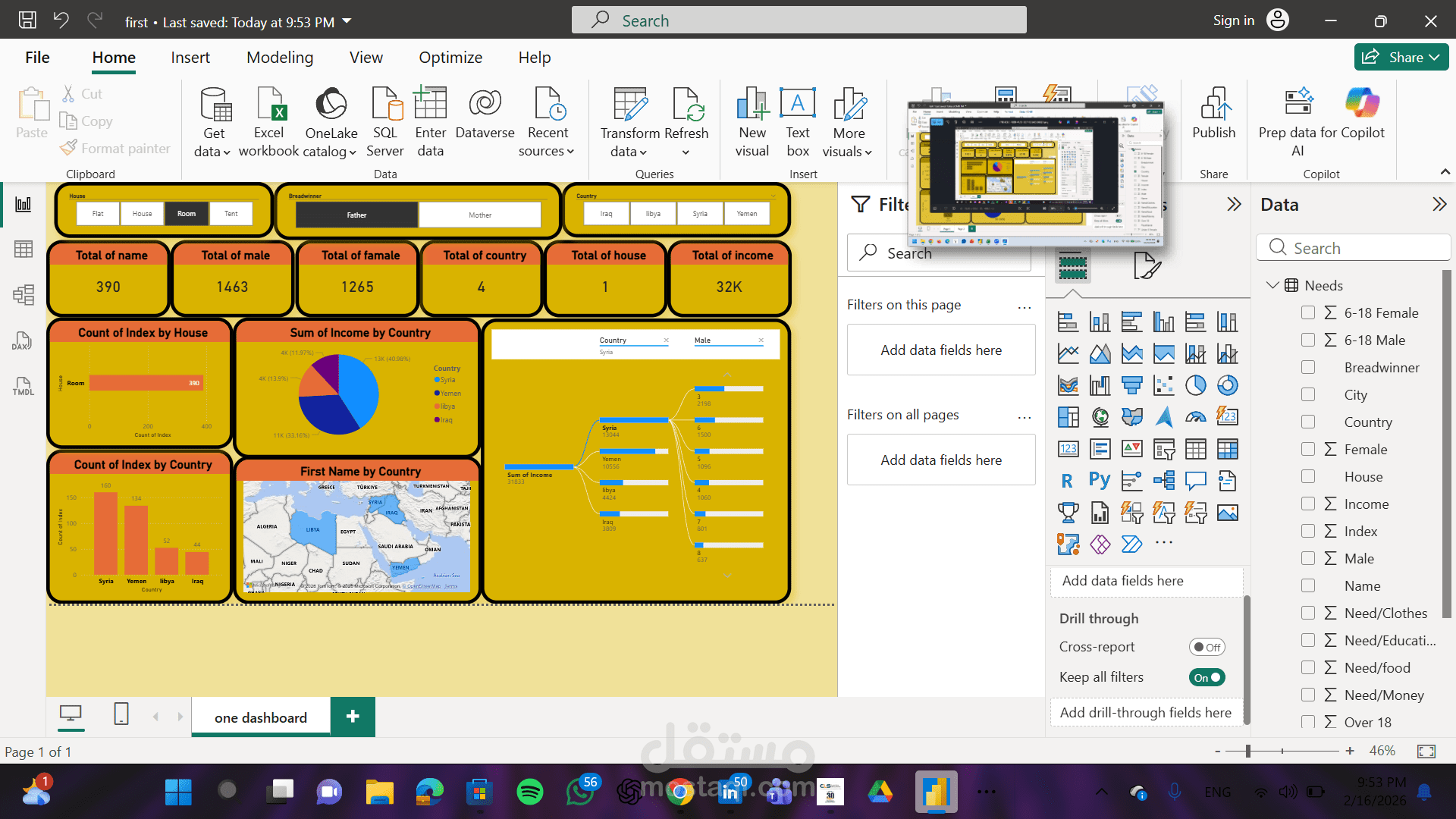Select the Python visual icon
The image size is (1456, 819).
1100,481
